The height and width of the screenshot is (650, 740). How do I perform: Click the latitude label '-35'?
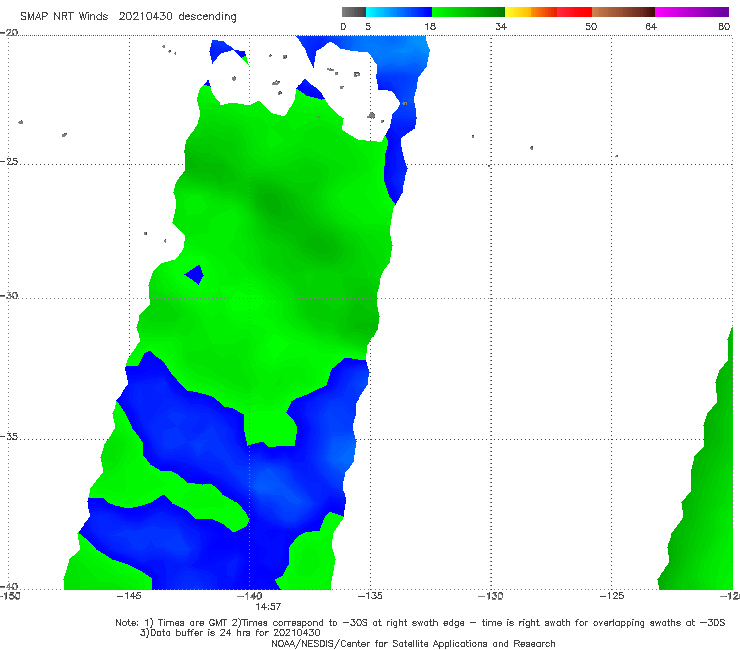pyautogui.click(x=9, y=437)
